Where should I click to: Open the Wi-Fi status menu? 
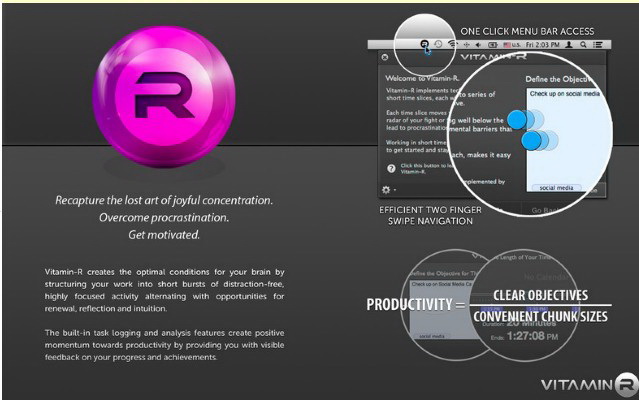[452, 44]
